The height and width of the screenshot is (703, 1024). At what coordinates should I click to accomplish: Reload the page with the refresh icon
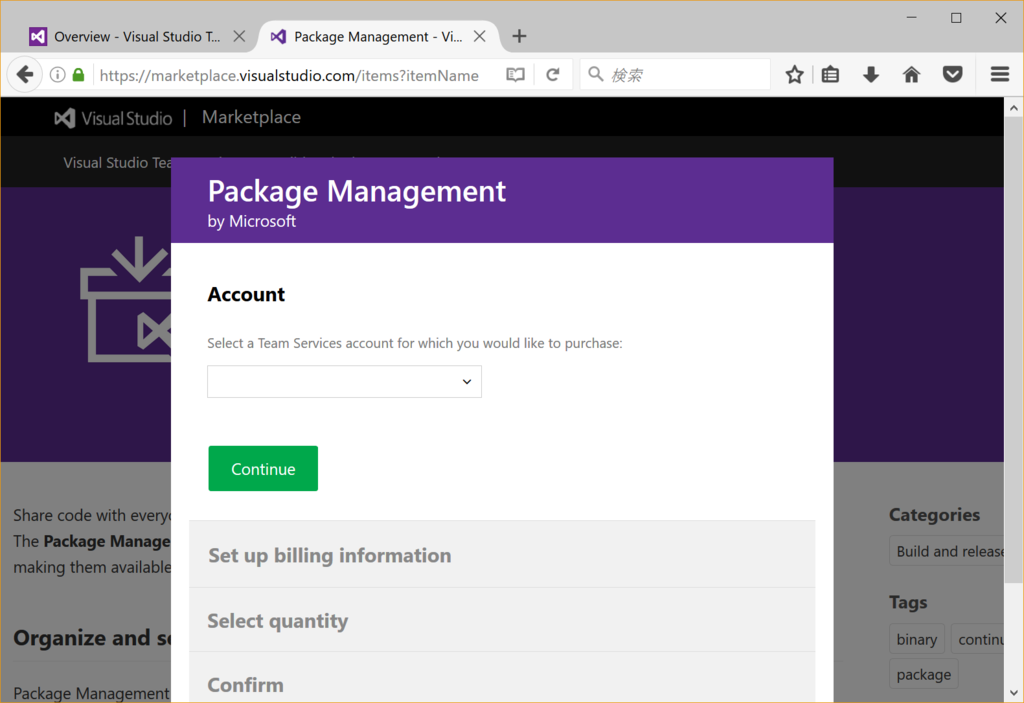(x=552, y=74)
